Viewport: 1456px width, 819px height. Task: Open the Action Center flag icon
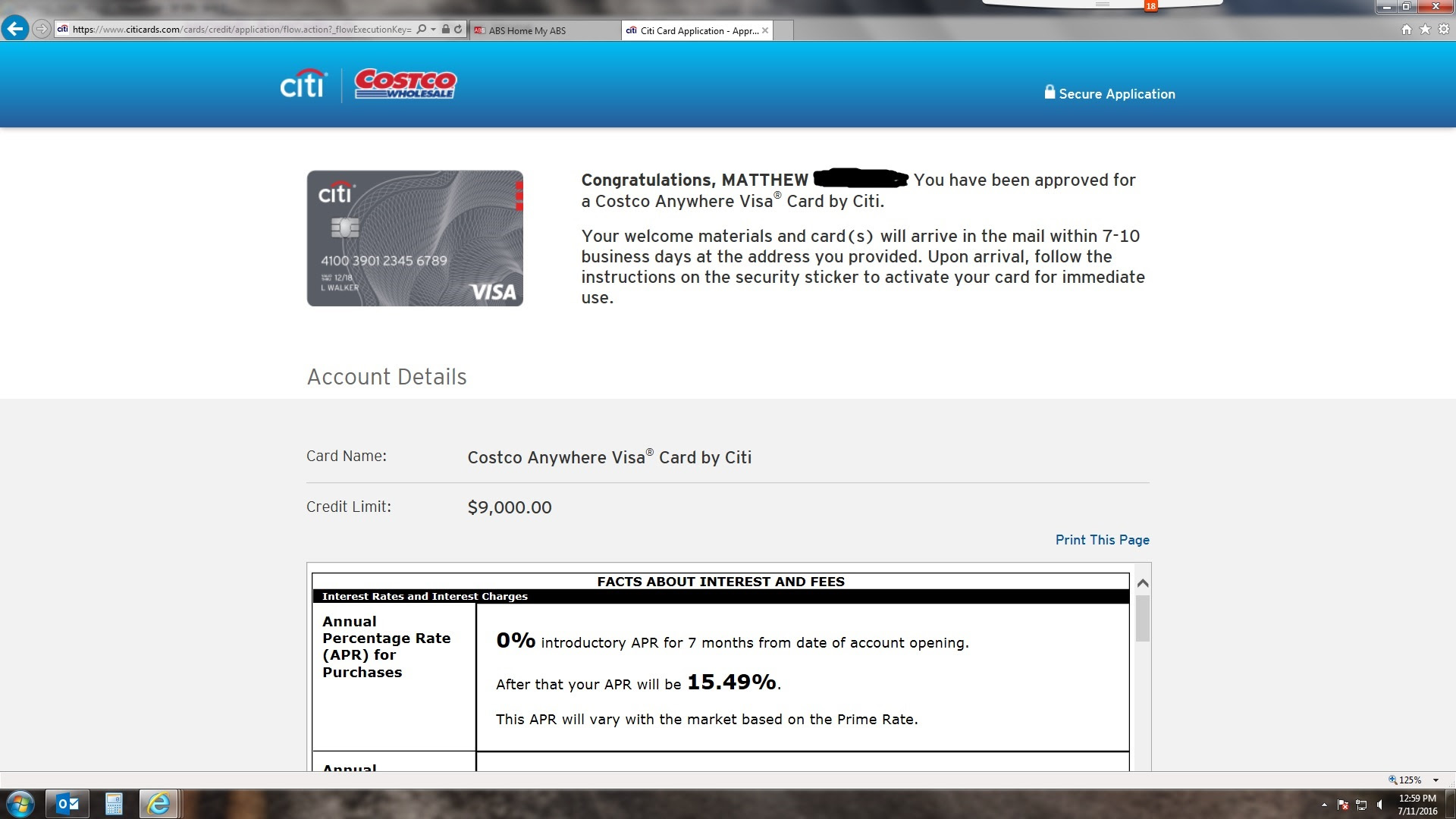[1343, 805]
